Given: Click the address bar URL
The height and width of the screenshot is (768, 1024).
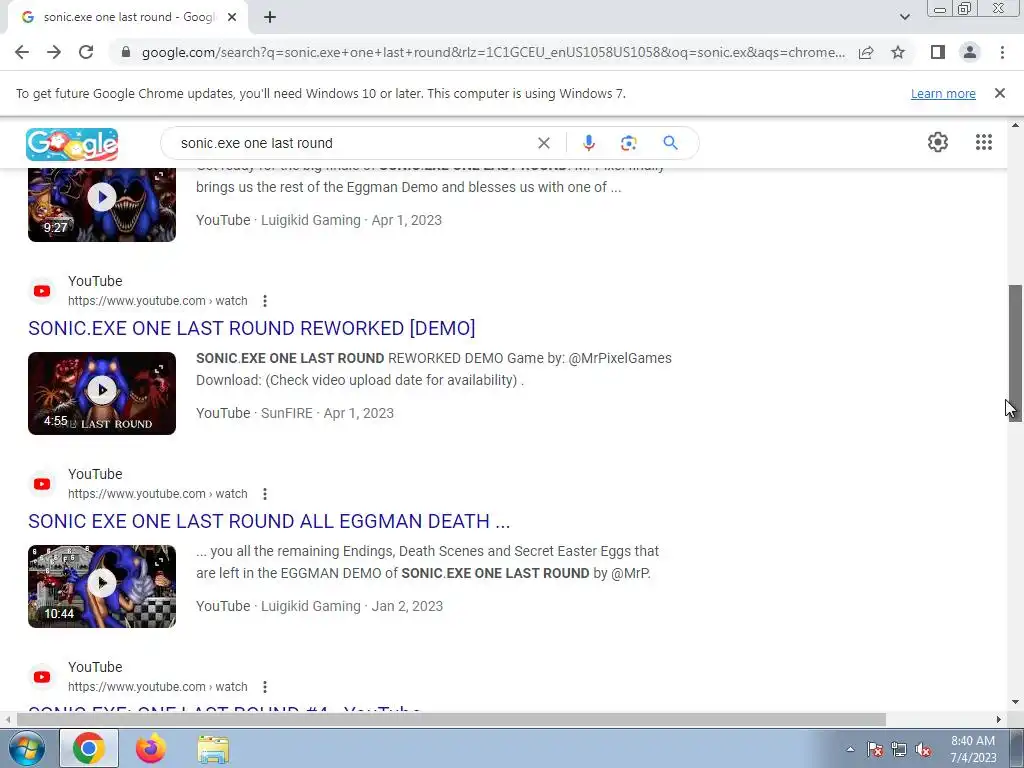Looking at the screenshot, I should point(493,52).
